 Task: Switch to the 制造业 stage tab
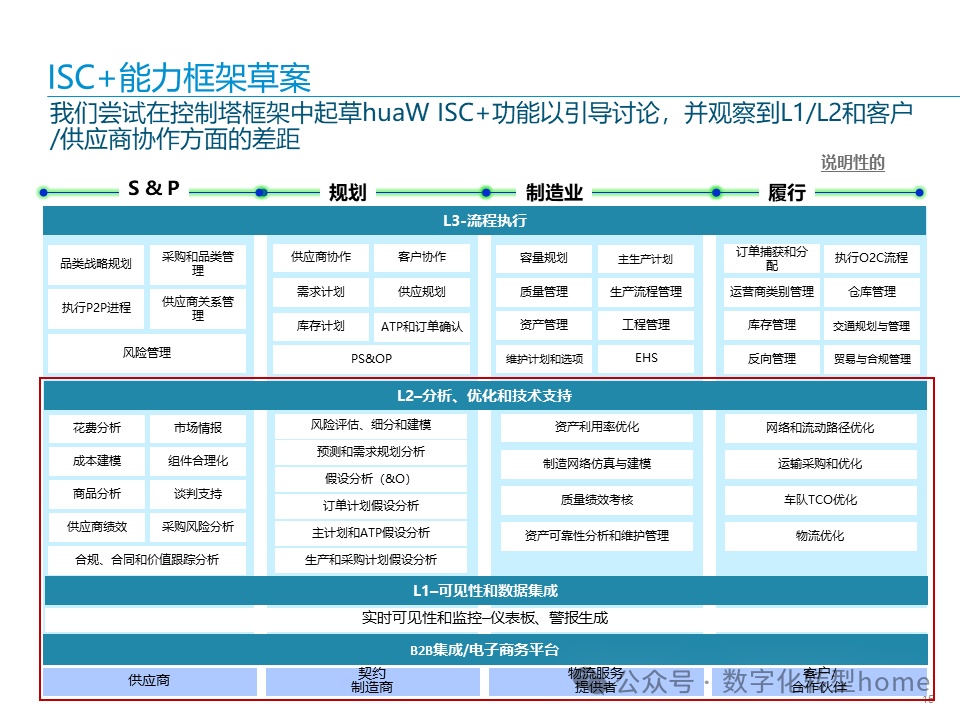point(556,192)
